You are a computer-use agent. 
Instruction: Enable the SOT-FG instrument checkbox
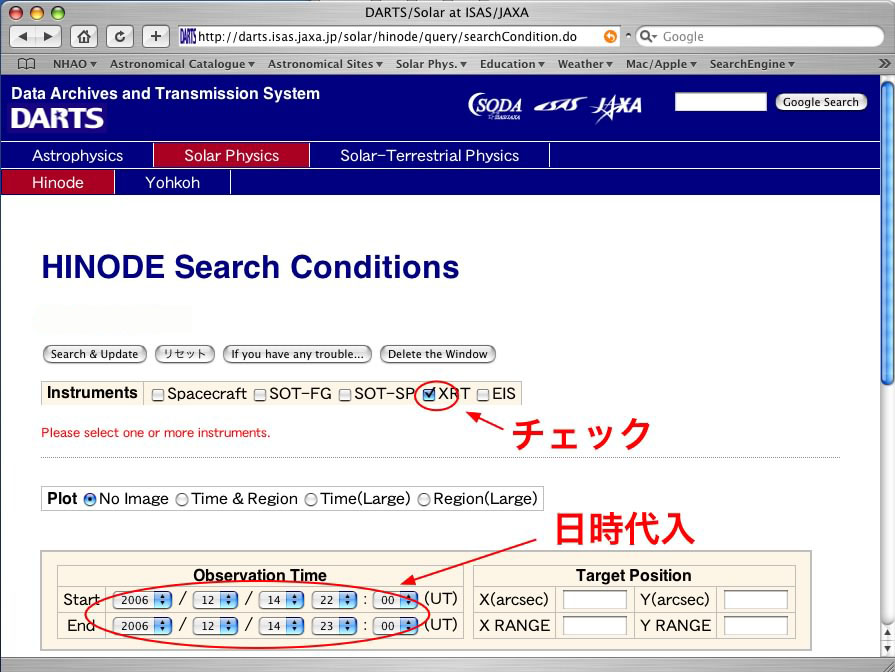(x=260, y=395)
